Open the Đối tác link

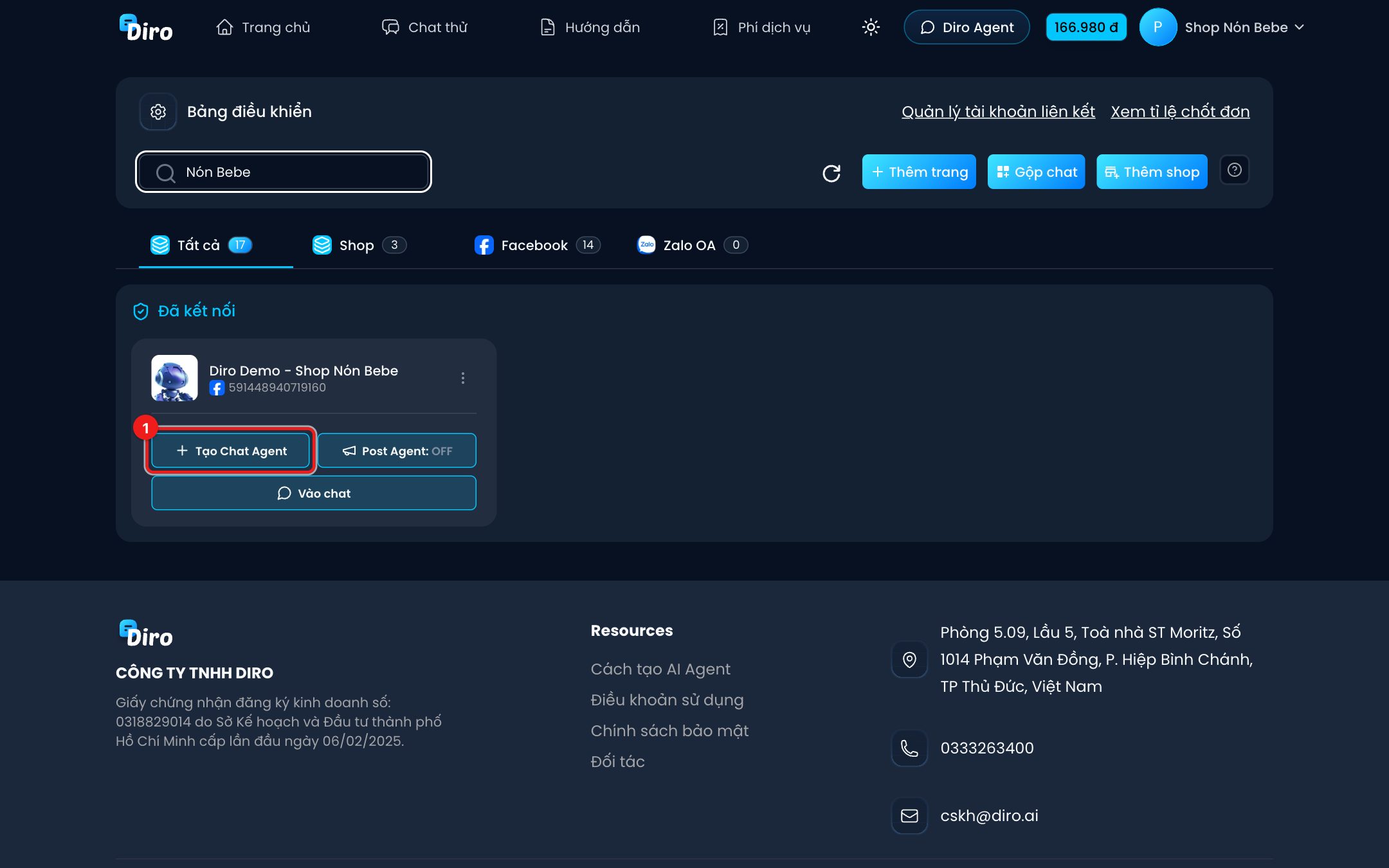[x=617, y=762]
